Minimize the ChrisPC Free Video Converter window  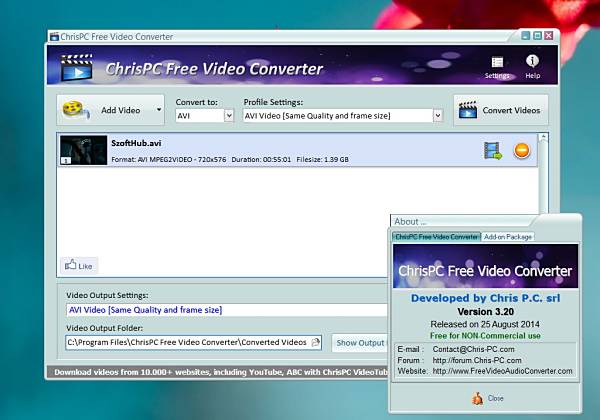click(526, 36)
